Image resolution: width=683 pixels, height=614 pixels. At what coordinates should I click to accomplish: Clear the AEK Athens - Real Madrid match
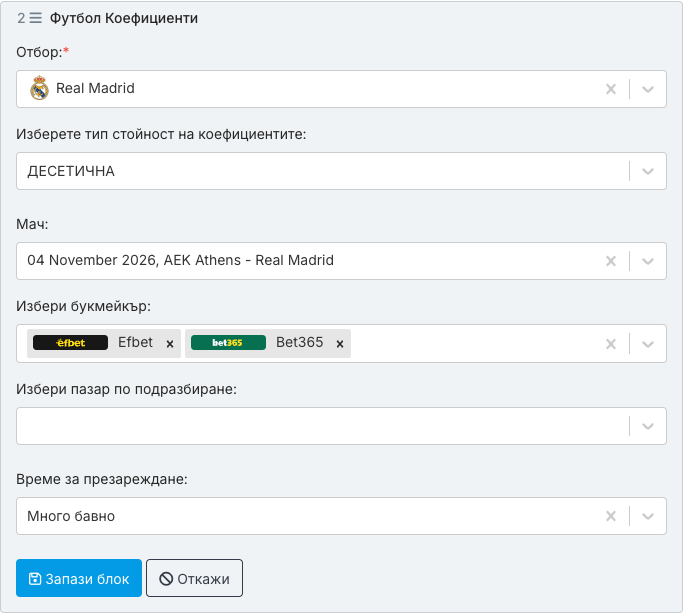click(x=611, y=261)
